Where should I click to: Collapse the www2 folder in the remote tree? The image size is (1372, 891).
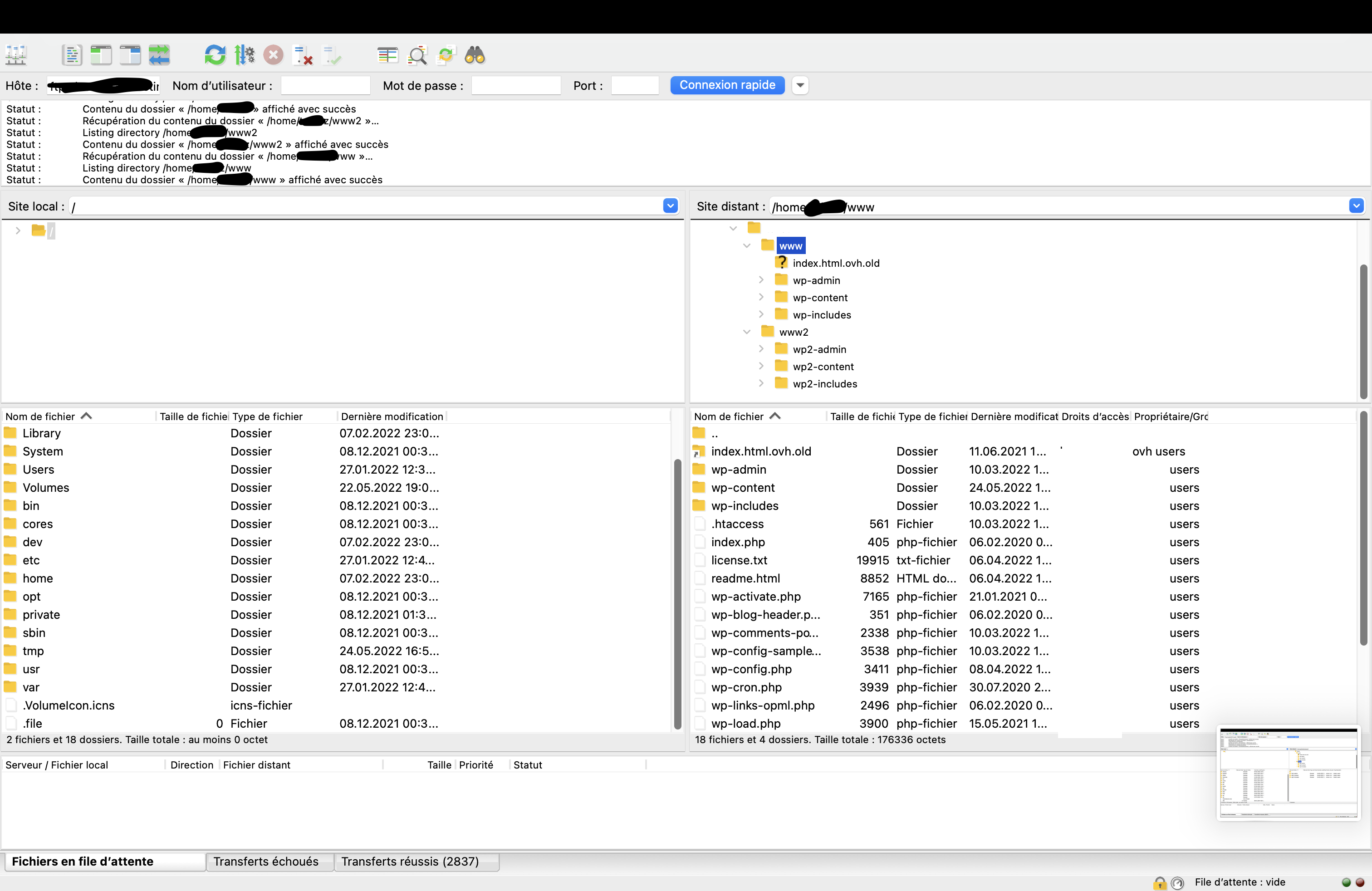[747, 332]
